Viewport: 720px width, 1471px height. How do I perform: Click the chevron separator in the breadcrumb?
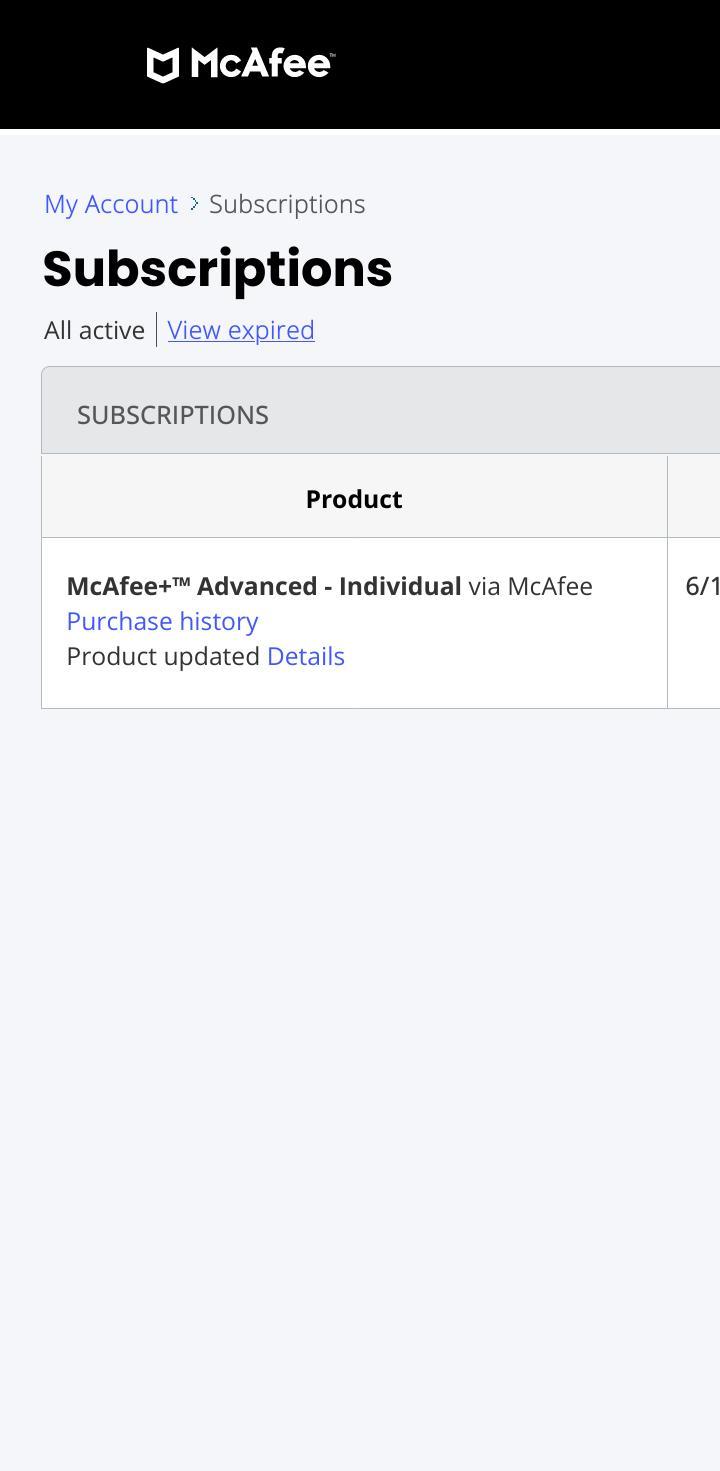point(192,204)
